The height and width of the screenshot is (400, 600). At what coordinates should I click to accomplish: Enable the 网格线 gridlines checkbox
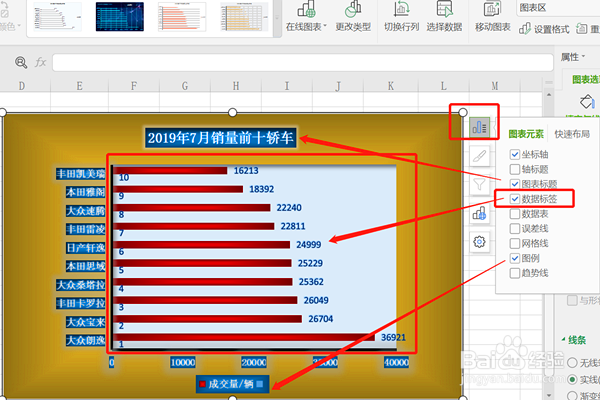(x=515, y=243)
